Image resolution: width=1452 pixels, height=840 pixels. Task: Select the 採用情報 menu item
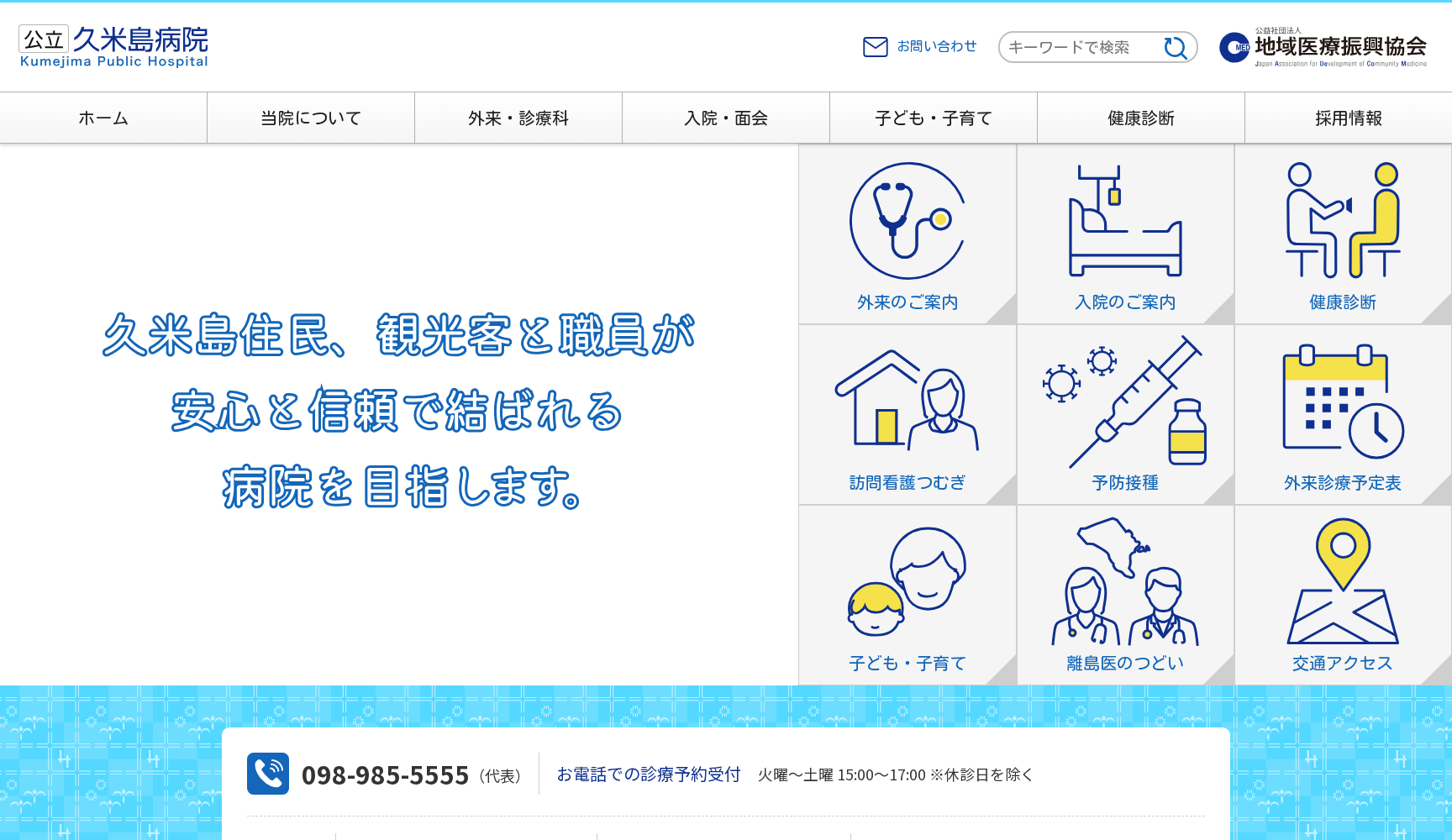1348,118
